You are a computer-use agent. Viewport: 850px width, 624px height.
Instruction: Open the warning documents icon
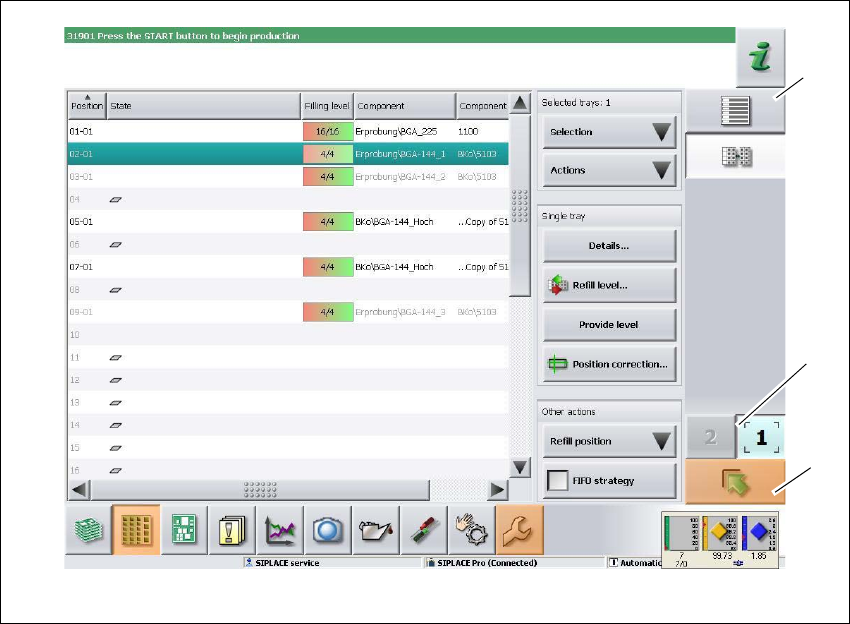pos(232,530)
